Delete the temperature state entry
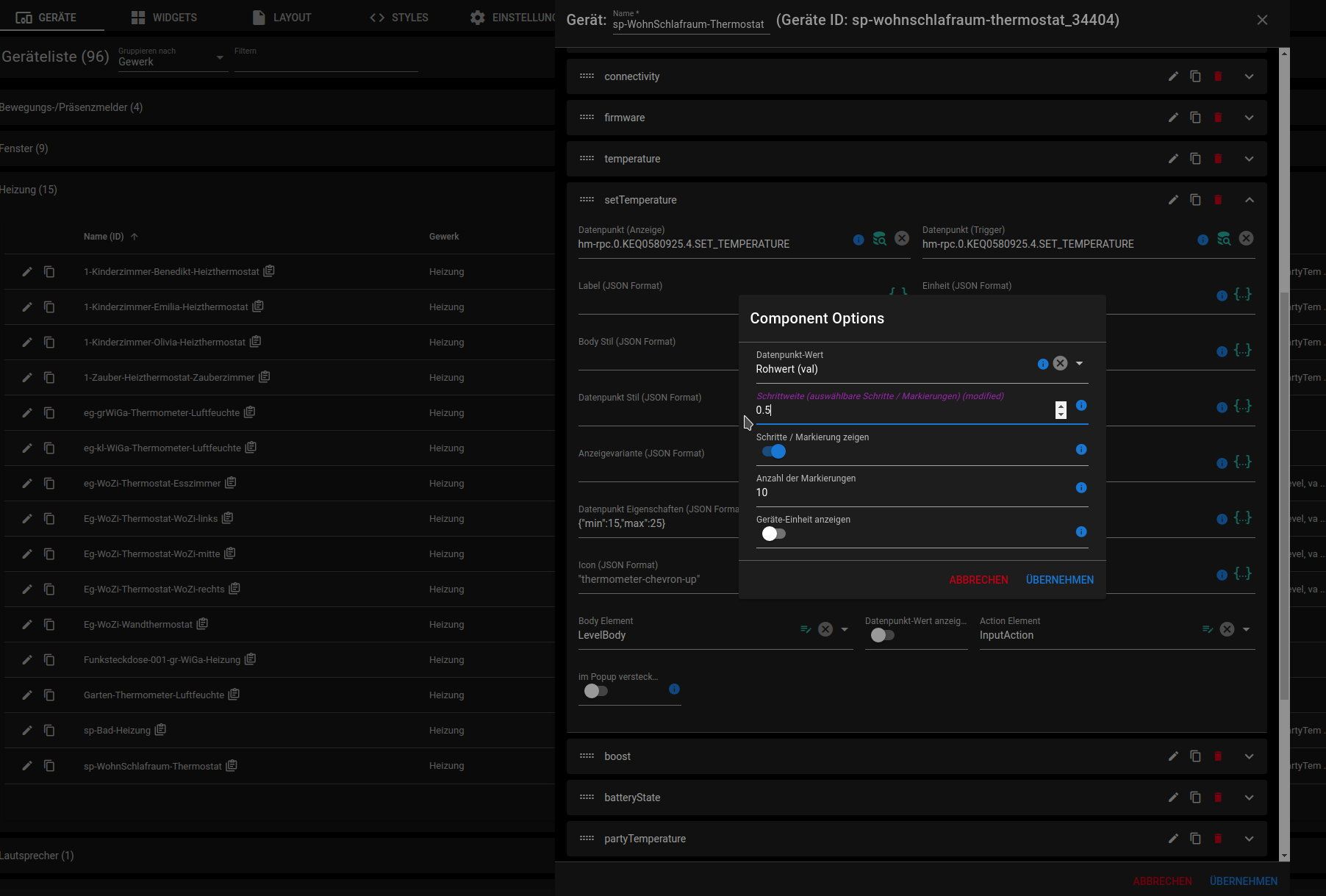The width and height of the screenshot is (1326, 896). [x=1218, y=159]
